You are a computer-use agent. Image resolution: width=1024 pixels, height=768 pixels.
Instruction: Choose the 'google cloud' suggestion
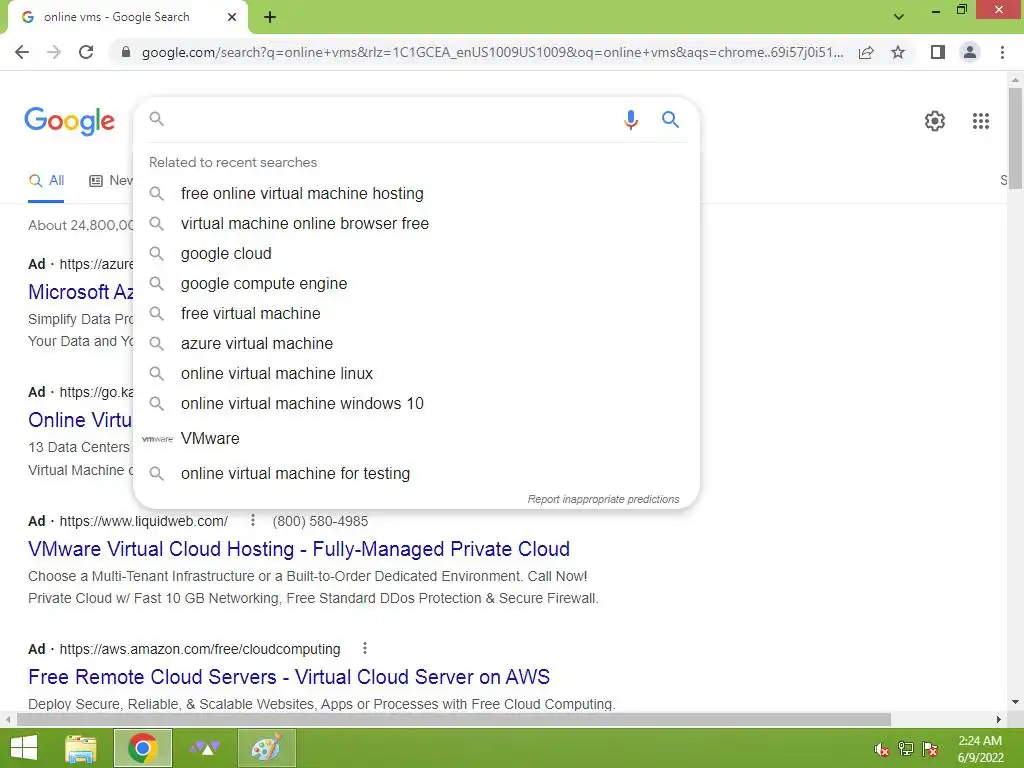416,253
